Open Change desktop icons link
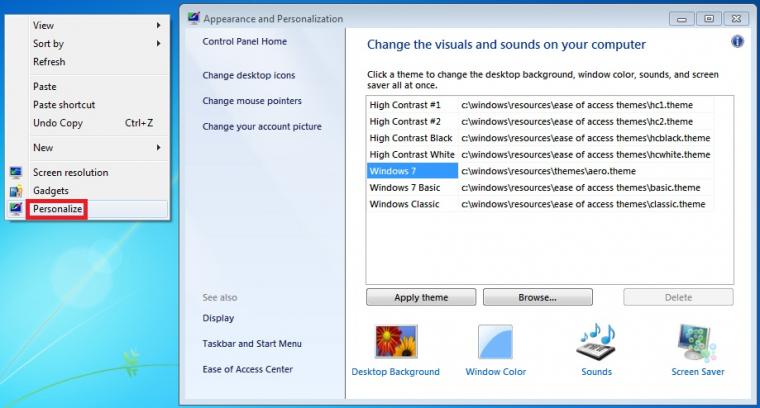 point(249,75)
